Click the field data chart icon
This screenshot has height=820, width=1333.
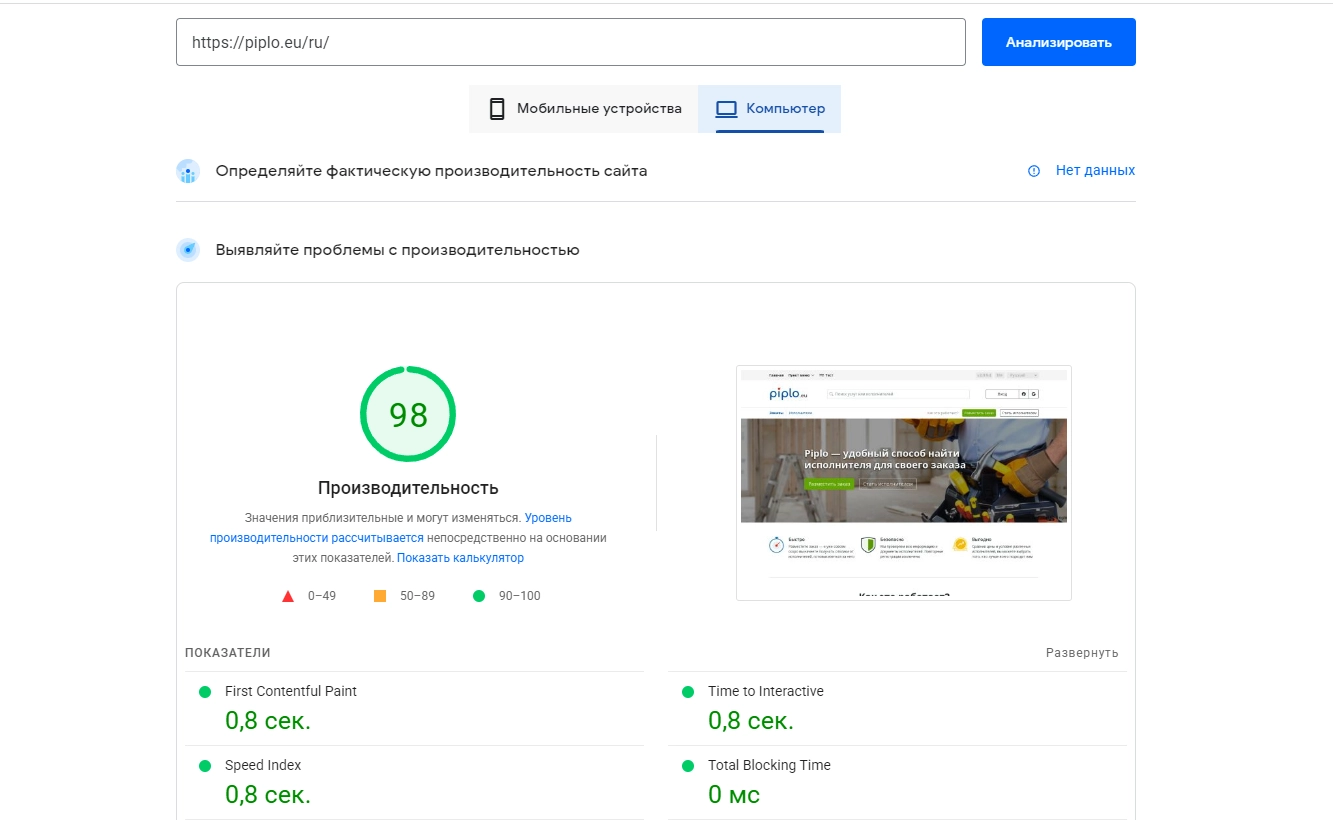(188, 171)
